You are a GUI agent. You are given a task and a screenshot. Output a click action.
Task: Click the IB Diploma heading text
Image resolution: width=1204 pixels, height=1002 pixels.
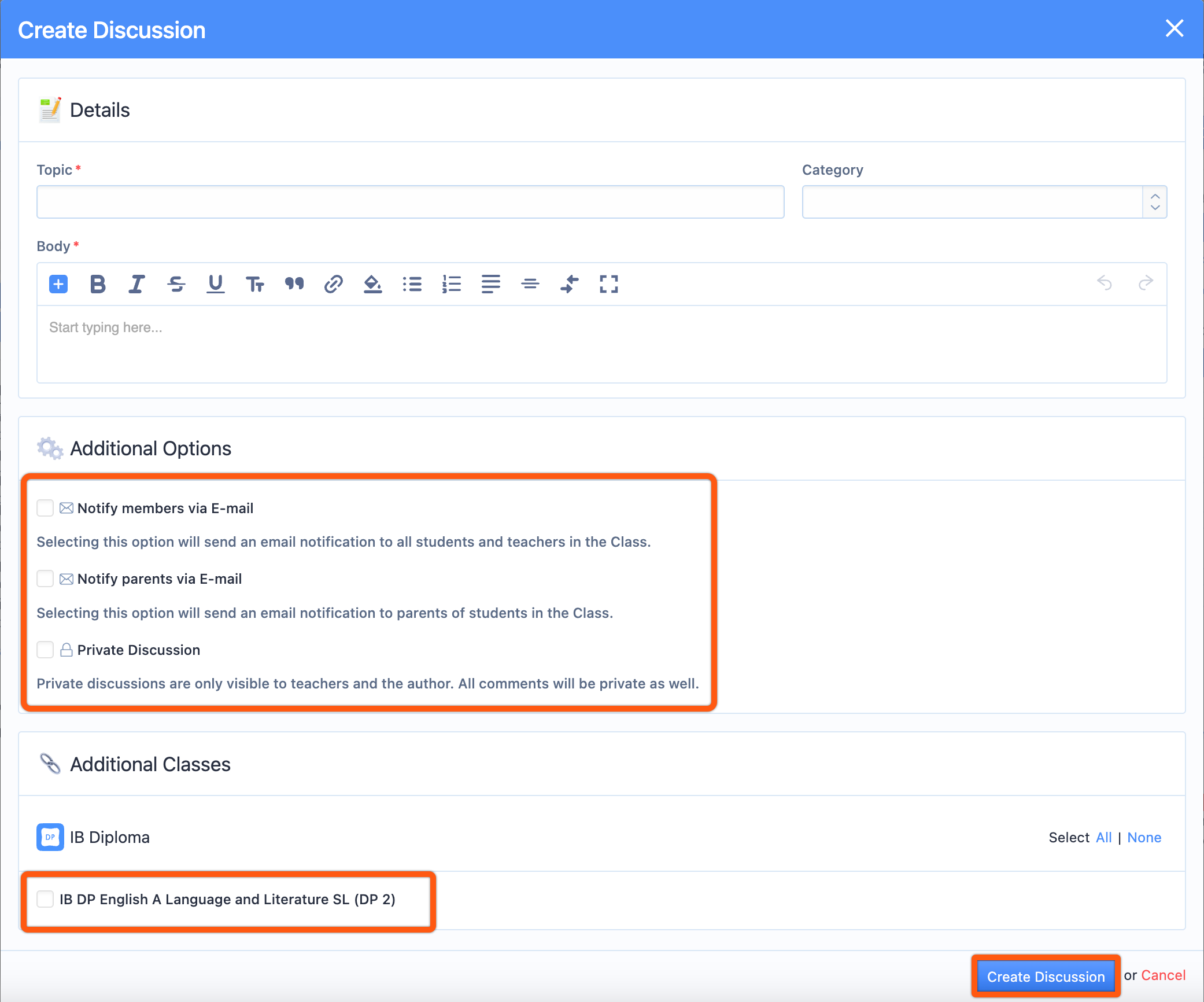point(110,837)
